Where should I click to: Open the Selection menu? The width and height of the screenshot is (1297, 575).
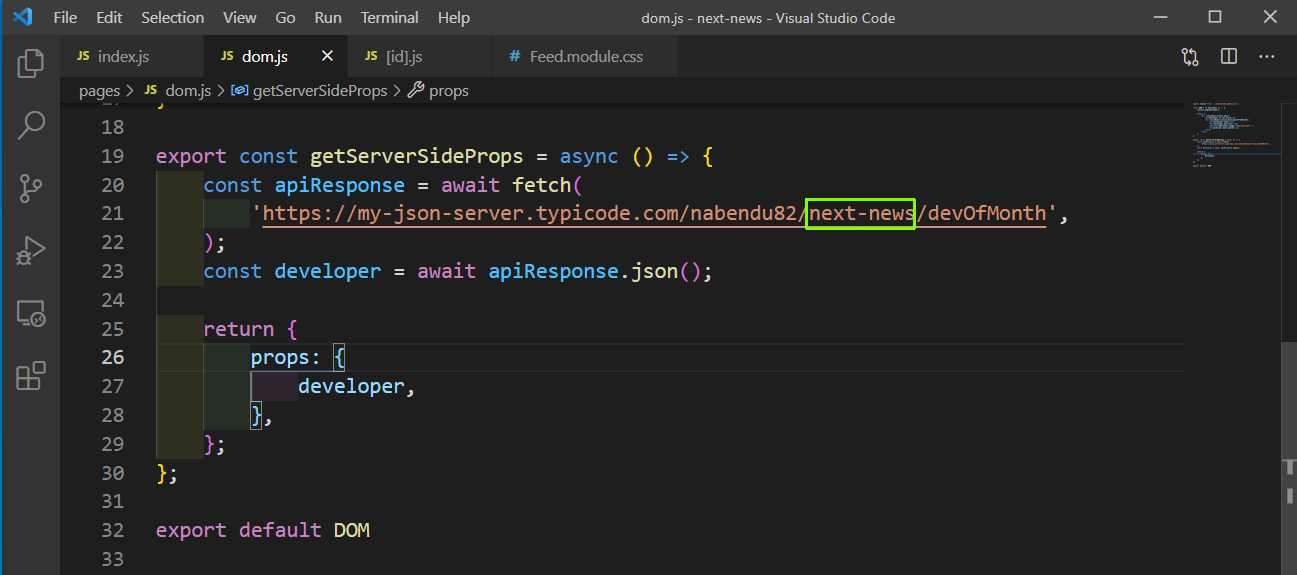[x=173, y=18]
